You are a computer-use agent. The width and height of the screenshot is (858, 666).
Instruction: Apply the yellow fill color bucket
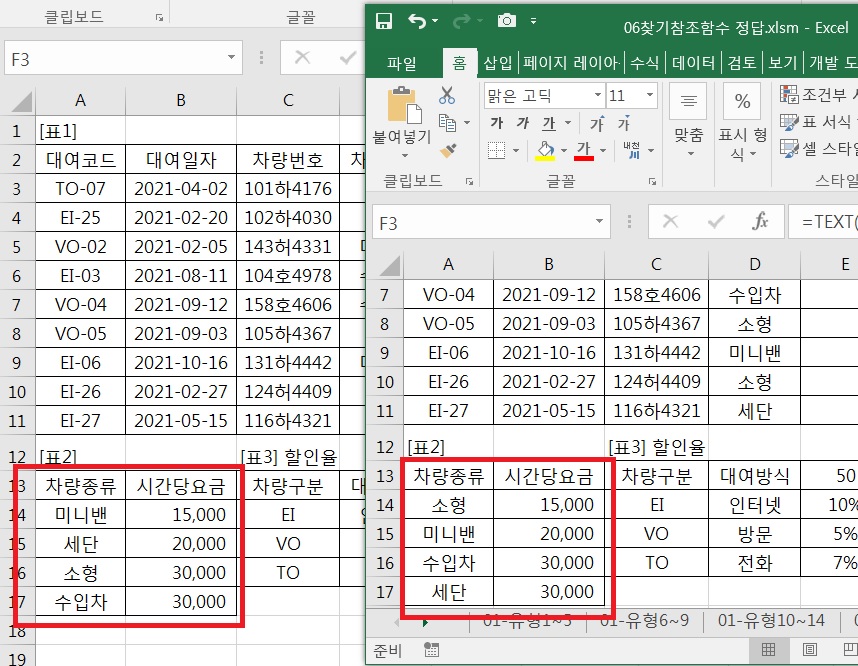click(545, 150)
